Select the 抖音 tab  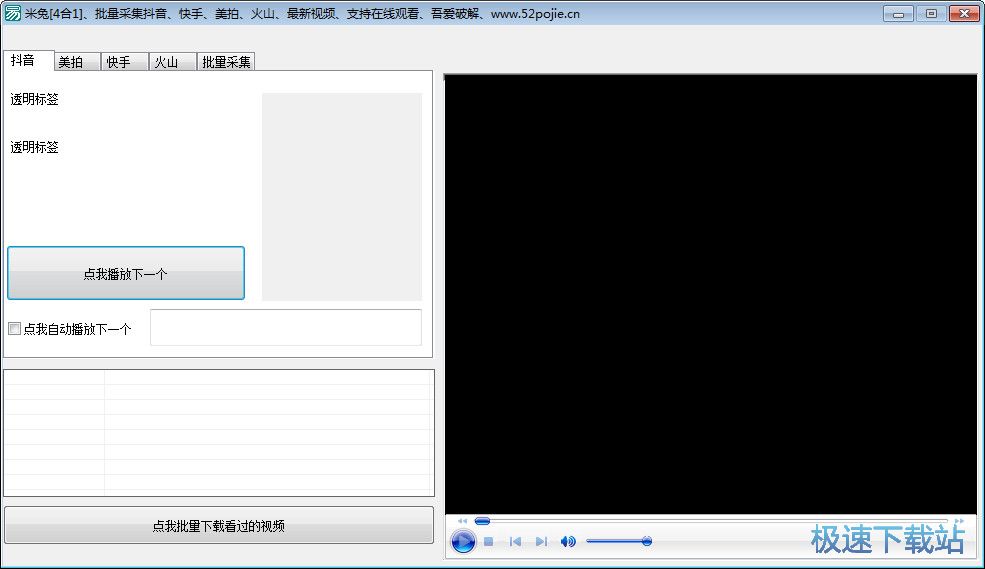coord(23,60)
